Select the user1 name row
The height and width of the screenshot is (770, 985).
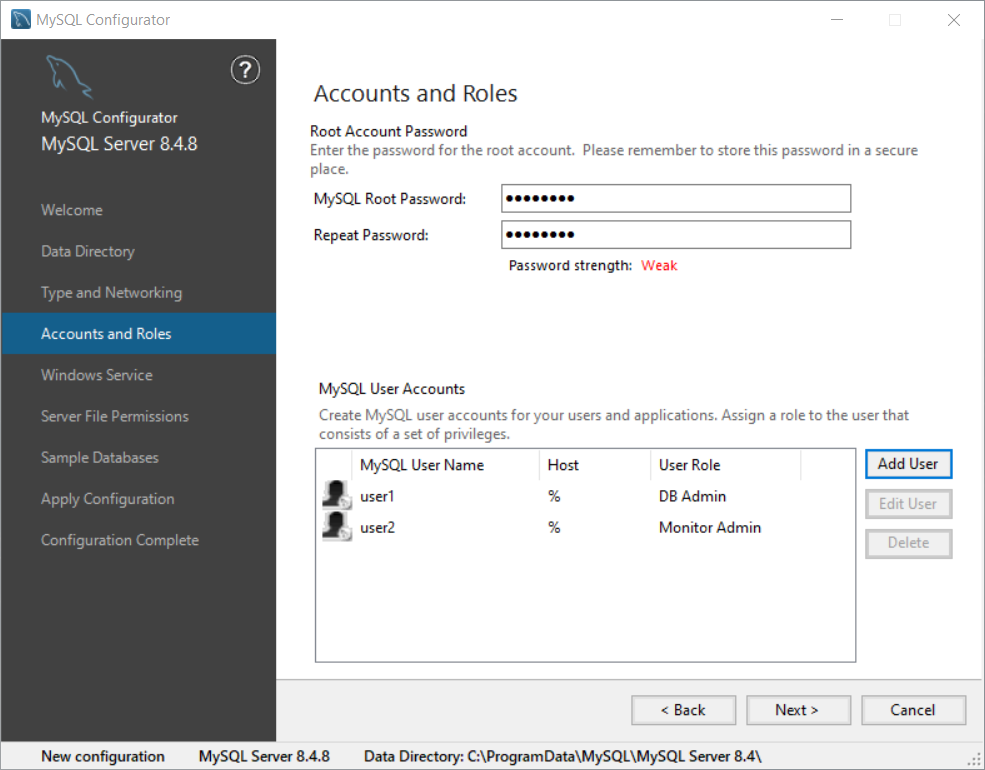coord(377,496)
